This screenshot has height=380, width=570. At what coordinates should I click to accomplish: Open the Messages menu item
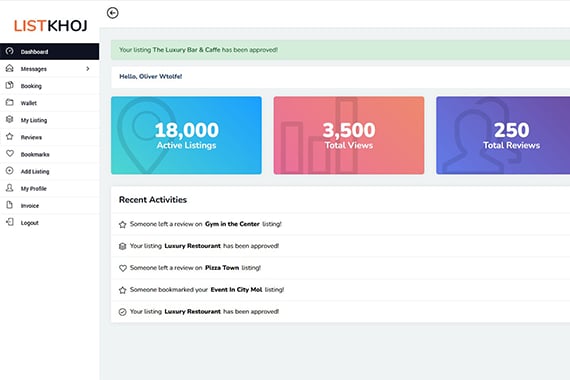[49, 69]
